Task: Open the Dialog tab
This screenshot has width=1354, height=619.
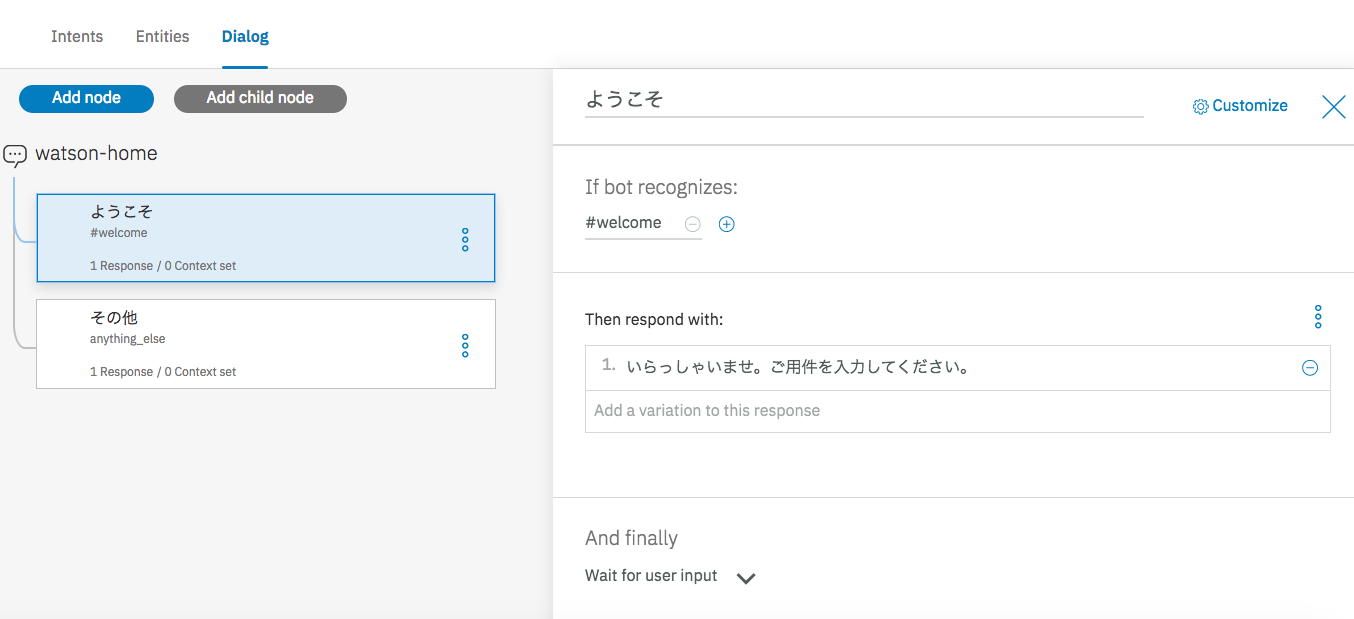Action: pos(245,36)
